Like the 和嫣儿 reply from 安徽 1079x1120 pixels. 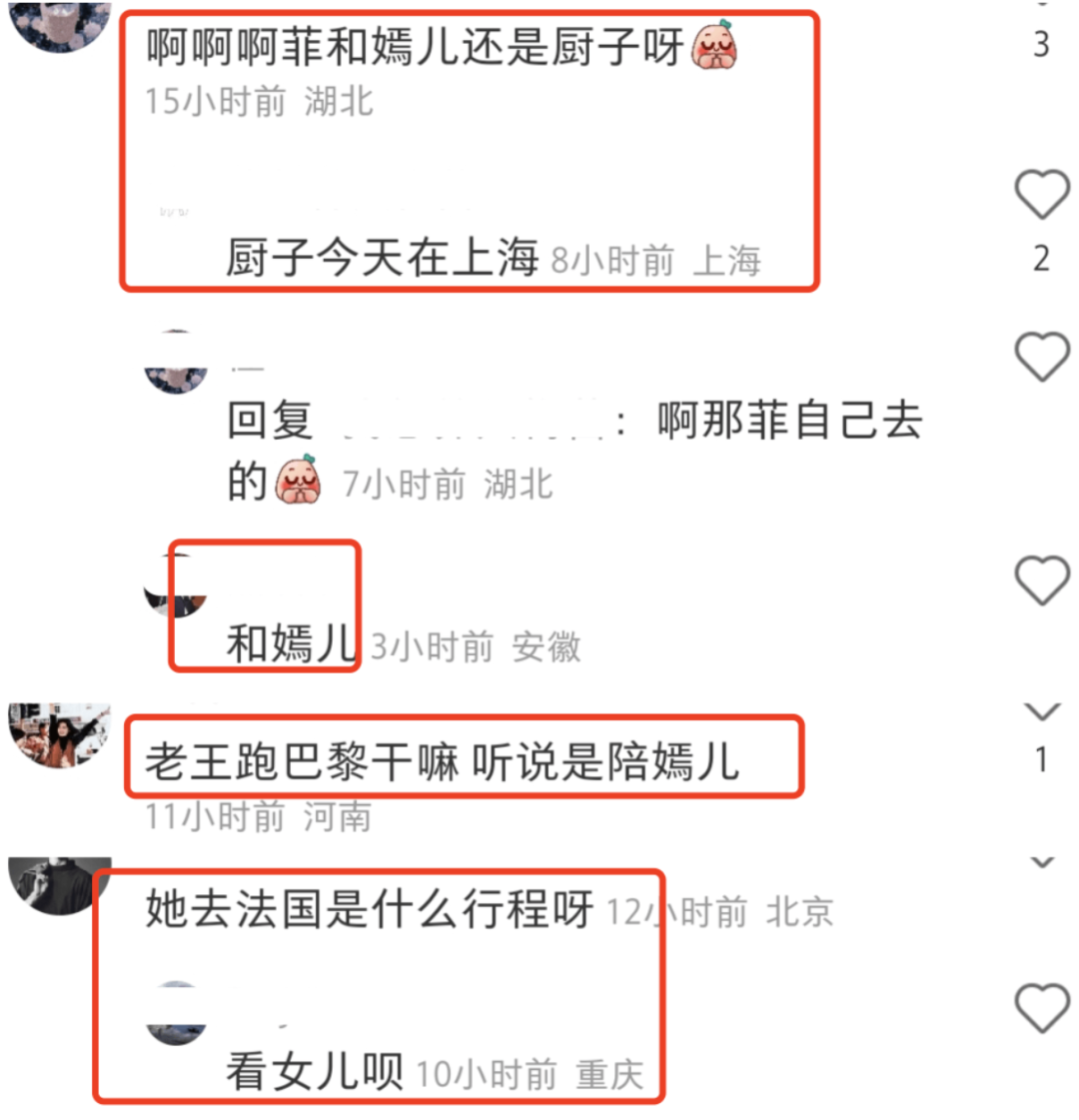coord(1042,580)
